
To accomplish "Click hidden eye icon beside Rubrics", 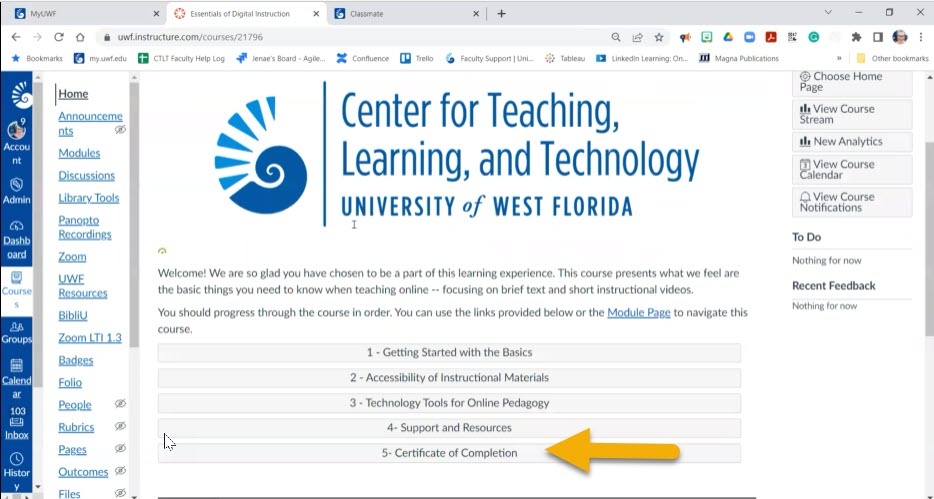I will (120, 426).
